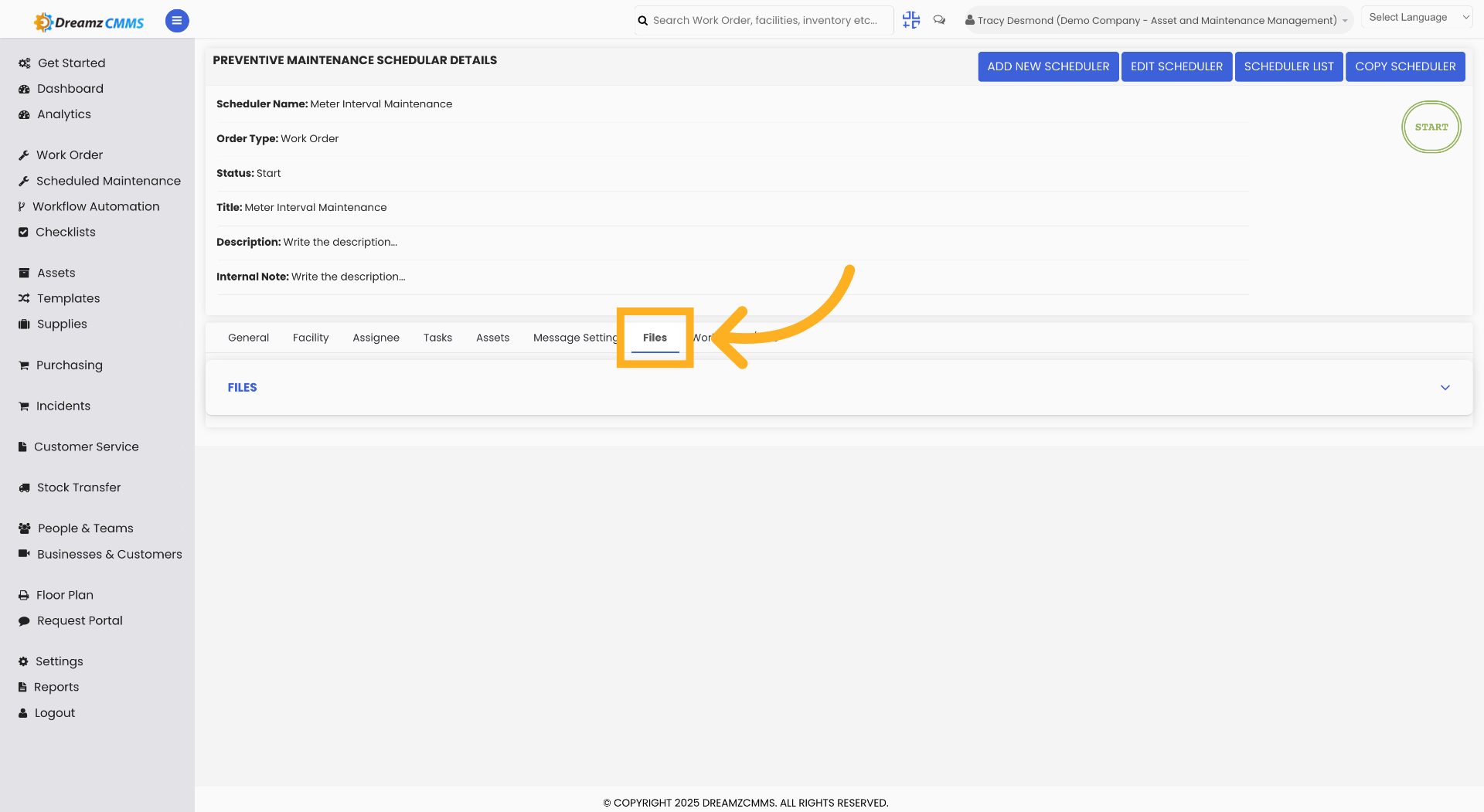Click the Businesses & Customers camera icon
Image resolution: width=1484 pixels, height=812 pixels.
[24, 554]
